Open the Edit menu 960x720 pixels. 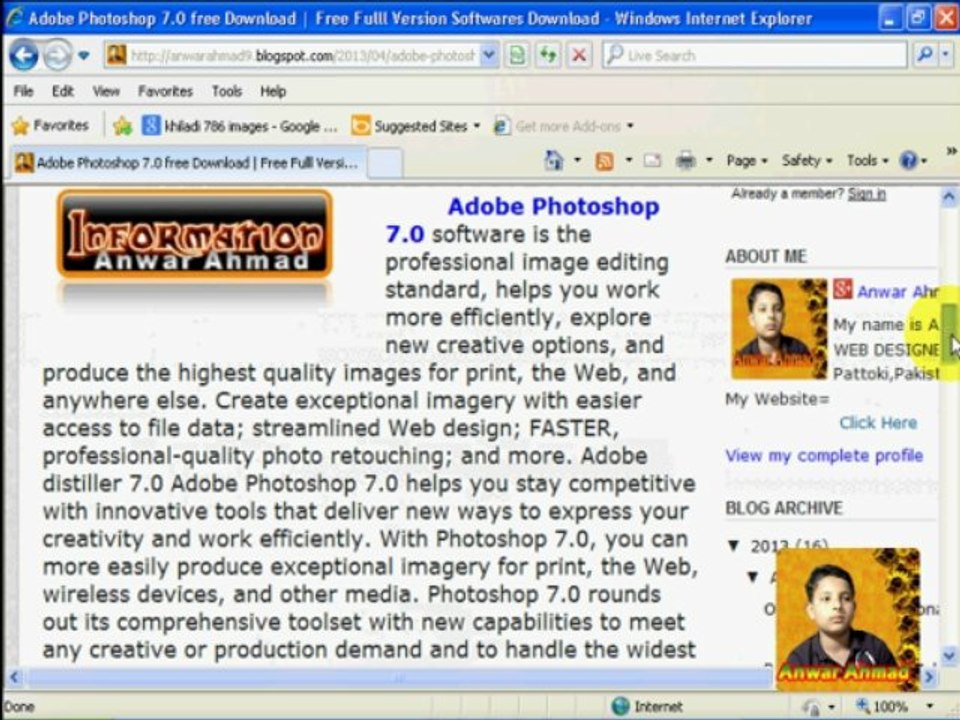tap(62, 91)
